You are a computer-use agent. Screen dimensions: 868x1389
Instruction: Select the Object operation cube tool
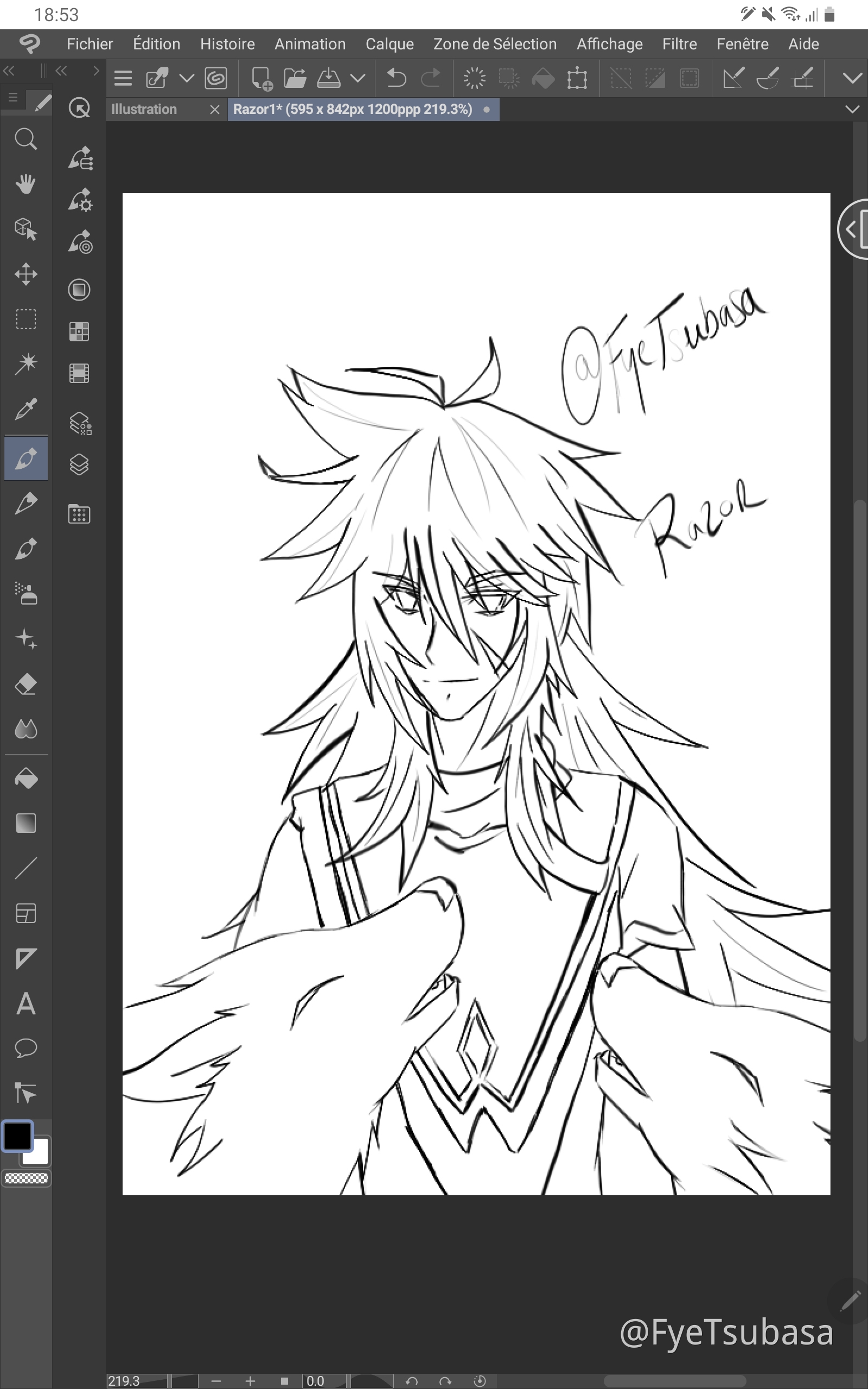pyautogui.click(x=26, y=228)
